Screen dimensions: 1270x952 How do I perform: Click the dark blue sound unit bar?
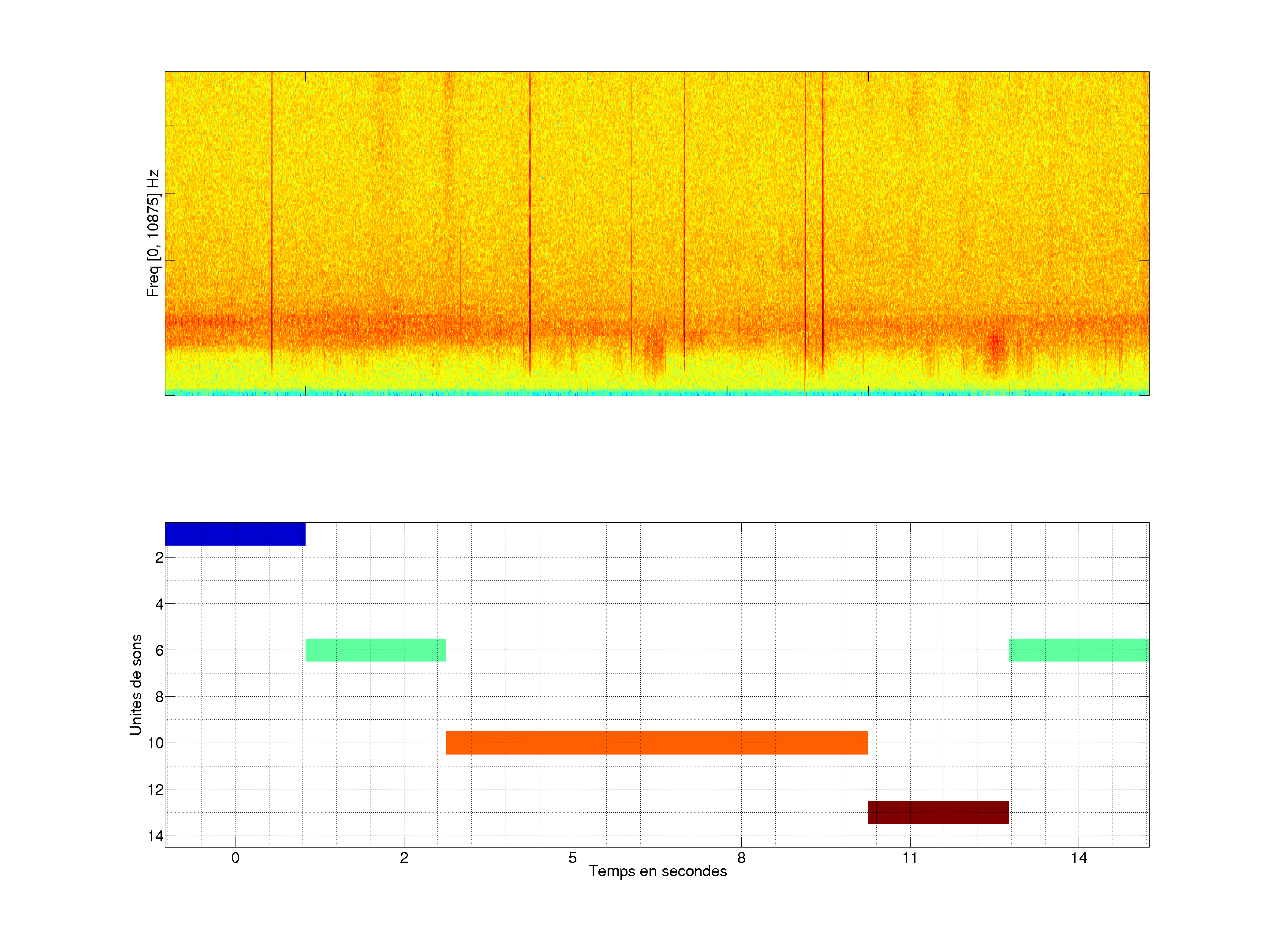coord(235,534)
